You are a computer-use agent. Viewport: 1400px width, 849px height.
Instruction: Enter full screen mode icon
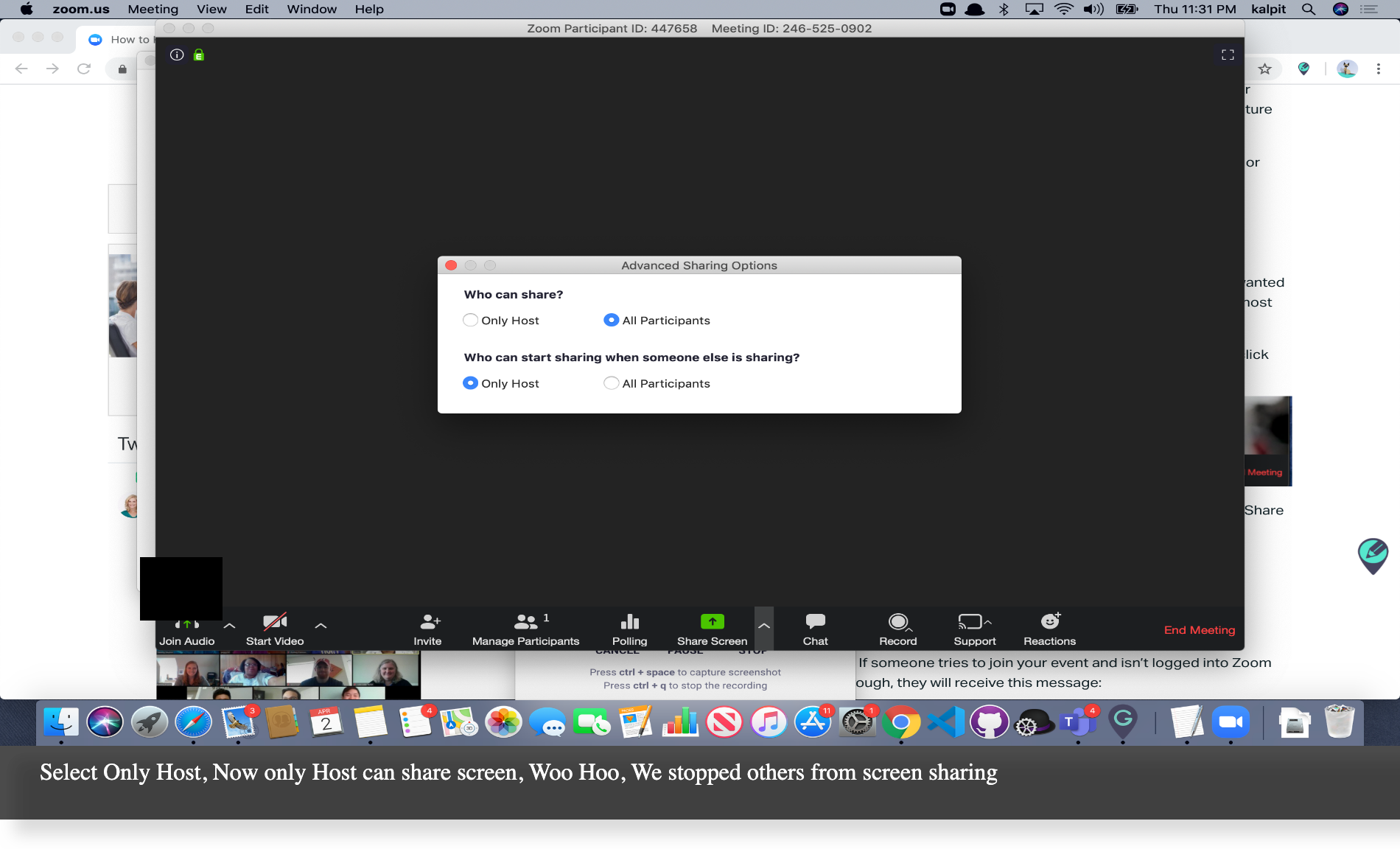tap(1228, 55)
